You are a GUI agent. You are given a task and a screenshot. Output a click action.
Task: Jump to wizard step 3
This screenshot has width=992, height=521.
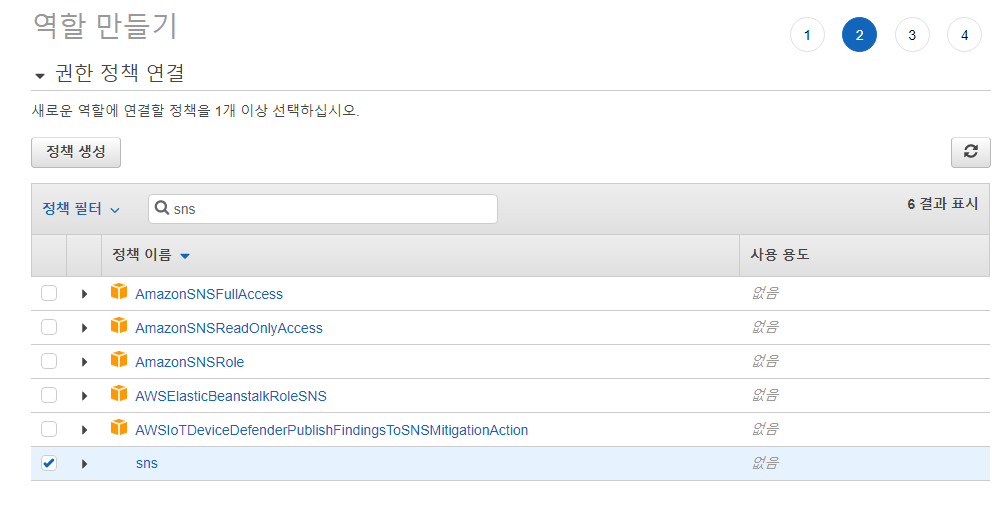tap(912, 35)
